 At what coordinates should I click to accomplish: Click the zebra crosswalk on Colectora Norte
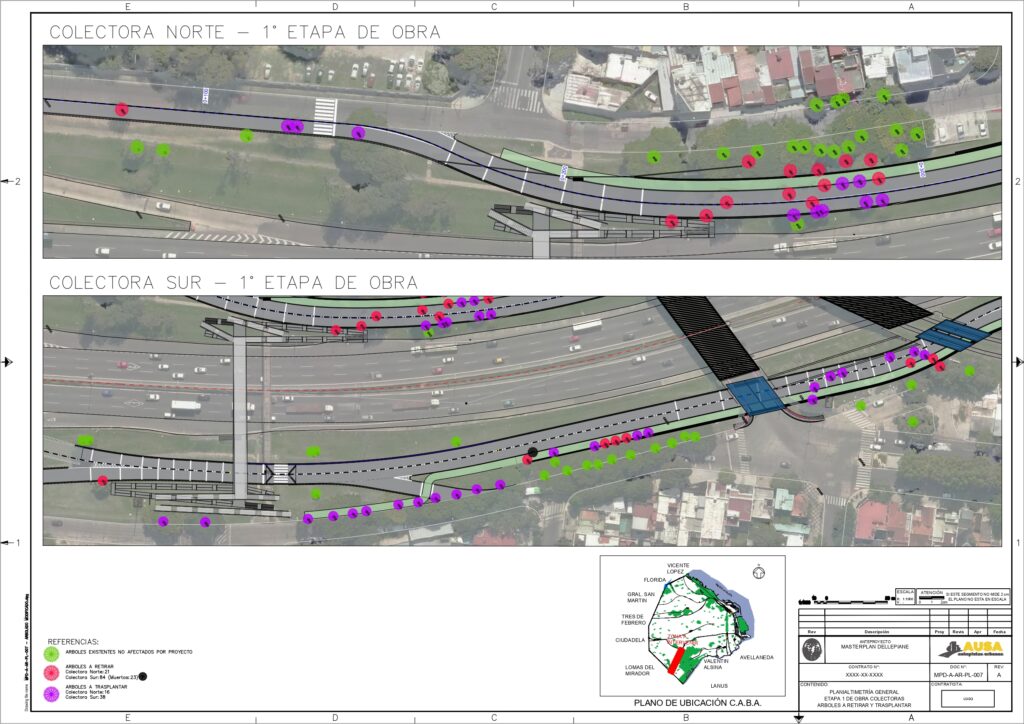tap(325, 116)
